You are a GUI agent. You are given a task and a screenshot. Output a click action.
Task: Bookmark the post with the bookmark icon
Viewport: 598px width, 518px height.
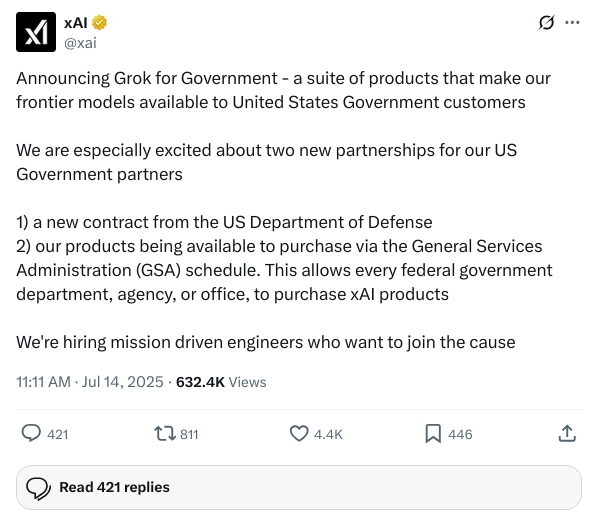[x=433, y=434]
